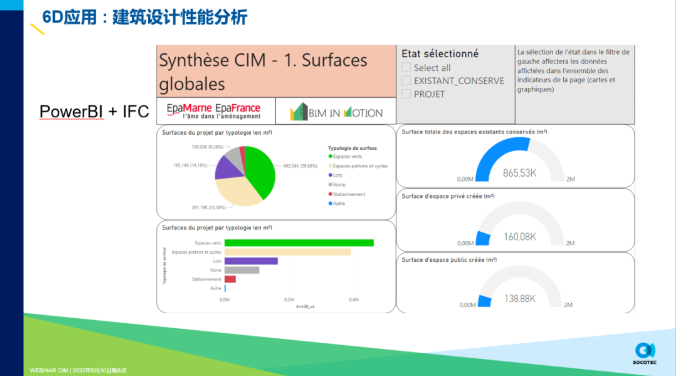Viewport: 678px width, 376px height.
Task: Click the Synthèse CIM Surfaces globales title
Action: (263, 72)
